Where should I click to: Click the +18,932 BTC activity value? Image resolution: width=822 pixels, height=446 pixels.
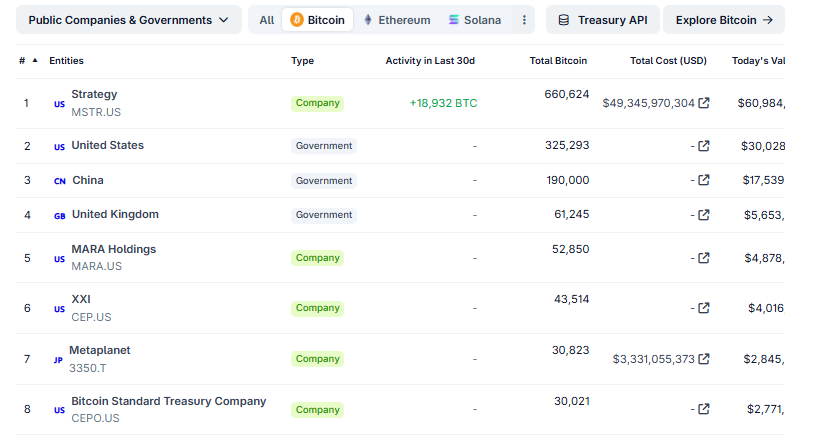(x=443, y=103)
